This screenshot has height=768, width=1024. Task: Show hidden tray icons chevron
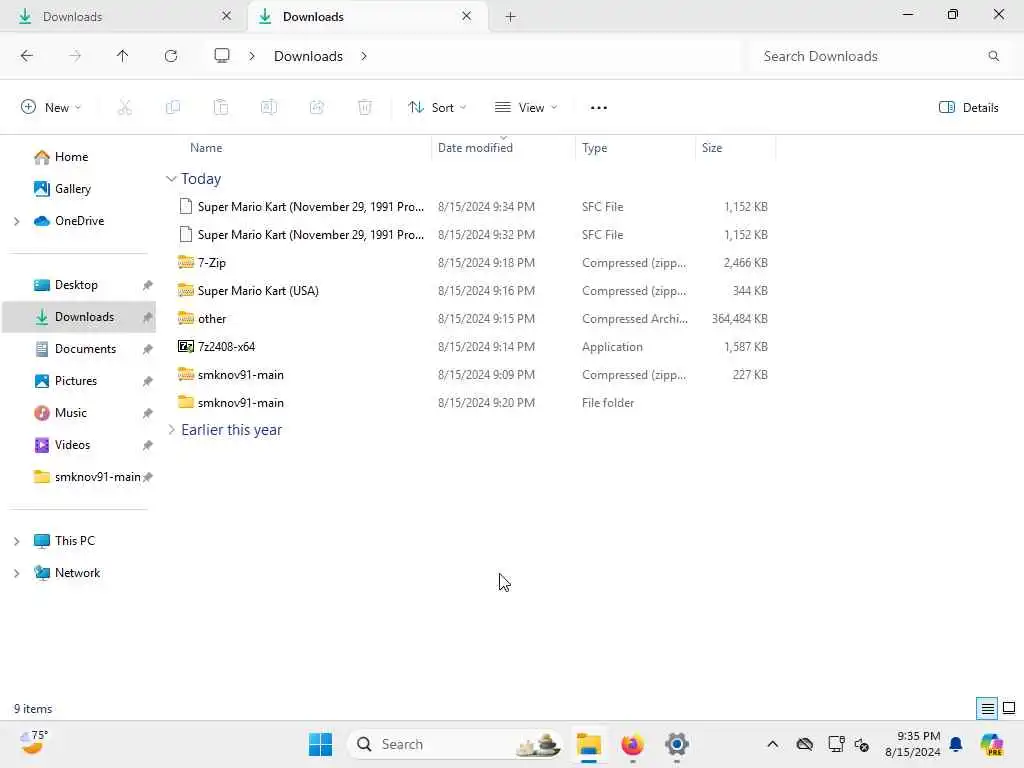(773, 744)
